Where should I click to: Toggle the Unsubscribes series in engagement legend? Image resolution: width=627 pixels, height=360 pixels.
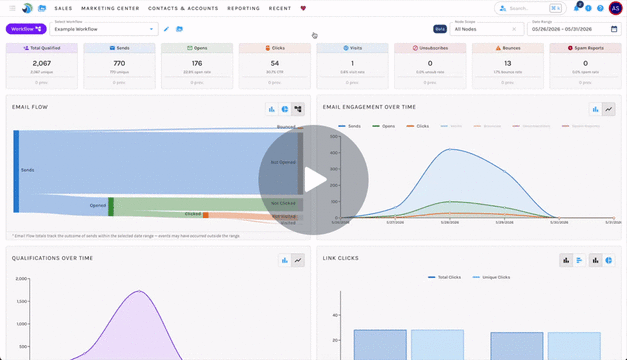point(531,126)
